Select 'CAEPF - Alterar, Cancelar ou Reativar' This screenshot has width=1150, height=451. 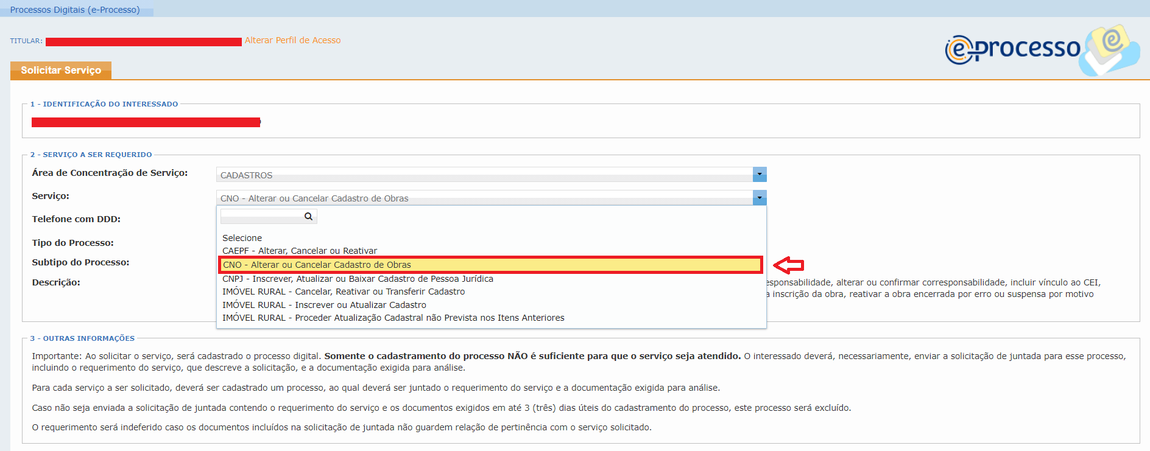pos(300,251)
